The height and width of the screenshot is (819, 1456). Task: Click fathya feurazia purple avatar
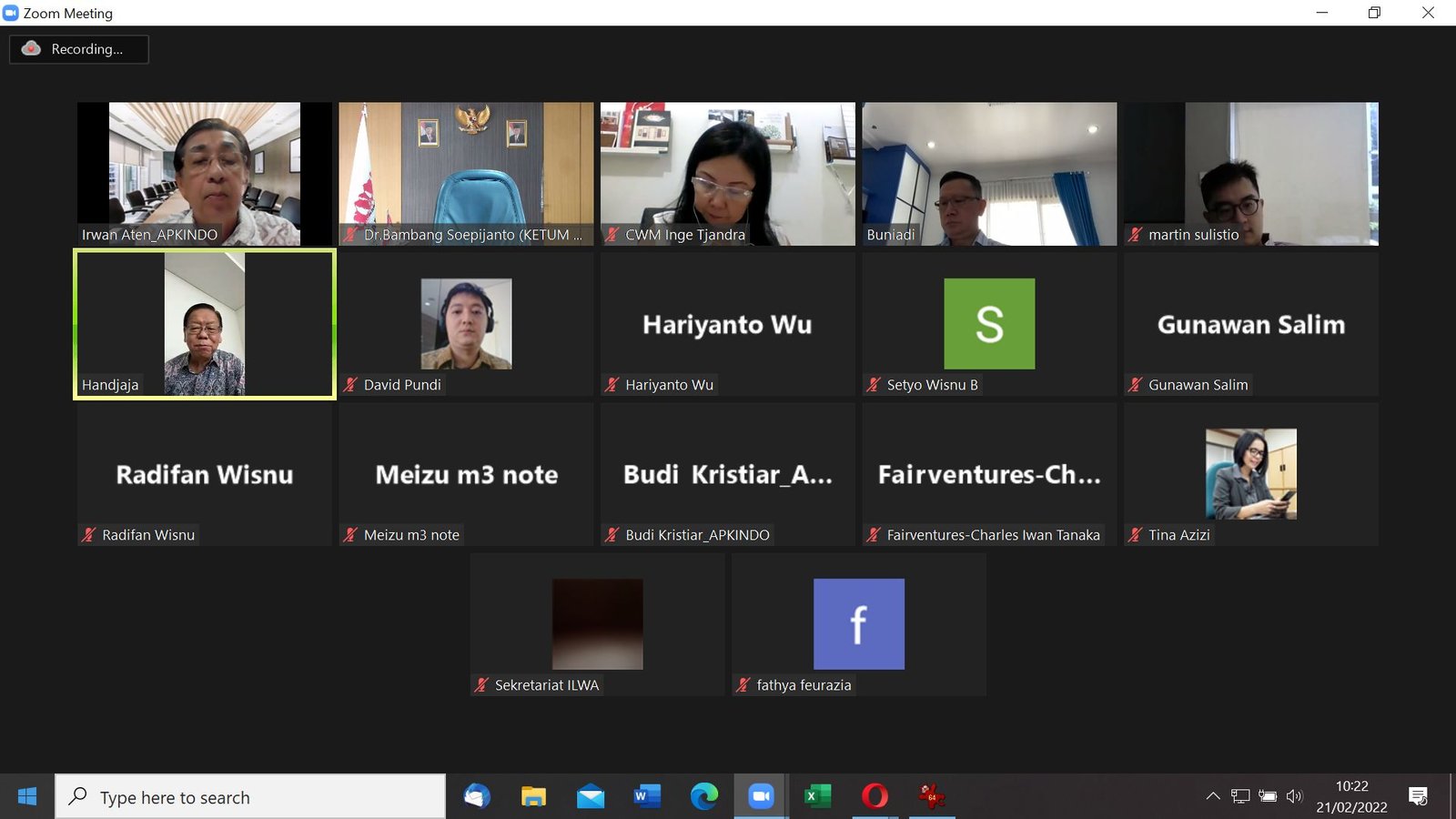point(859,624)
